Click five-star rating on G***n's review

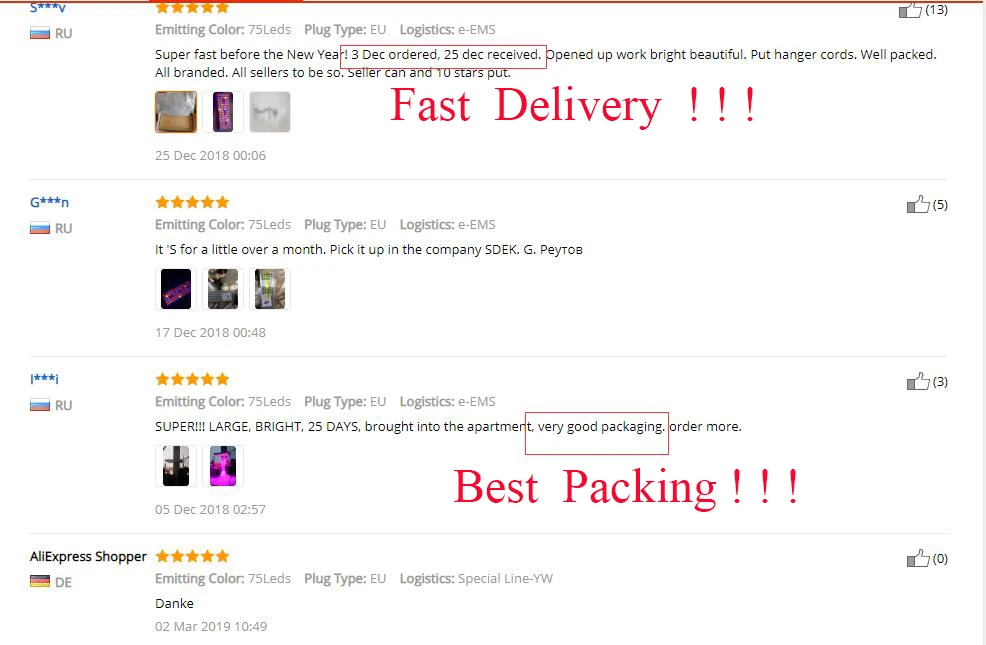192,202
